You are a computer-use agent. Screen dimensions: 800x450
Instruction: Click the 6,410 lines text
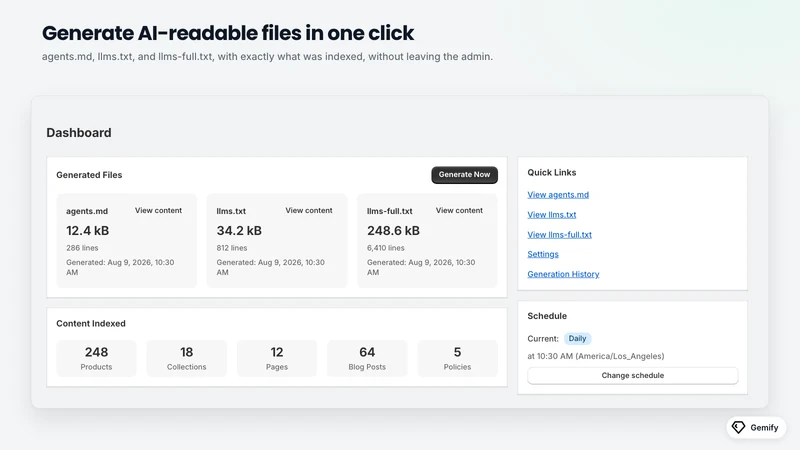386,248
